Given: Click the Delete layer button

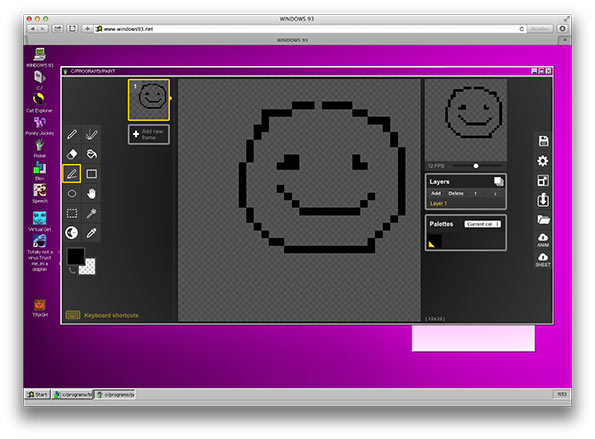Looking at the screenshot, I should tap(456, 194).
